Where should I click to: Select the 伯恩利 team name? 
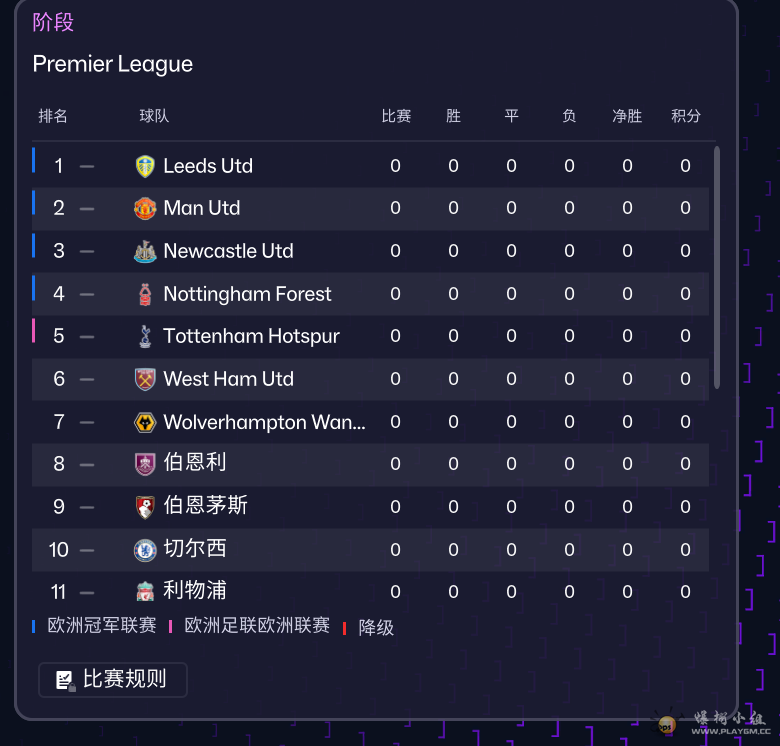(195, 464)
